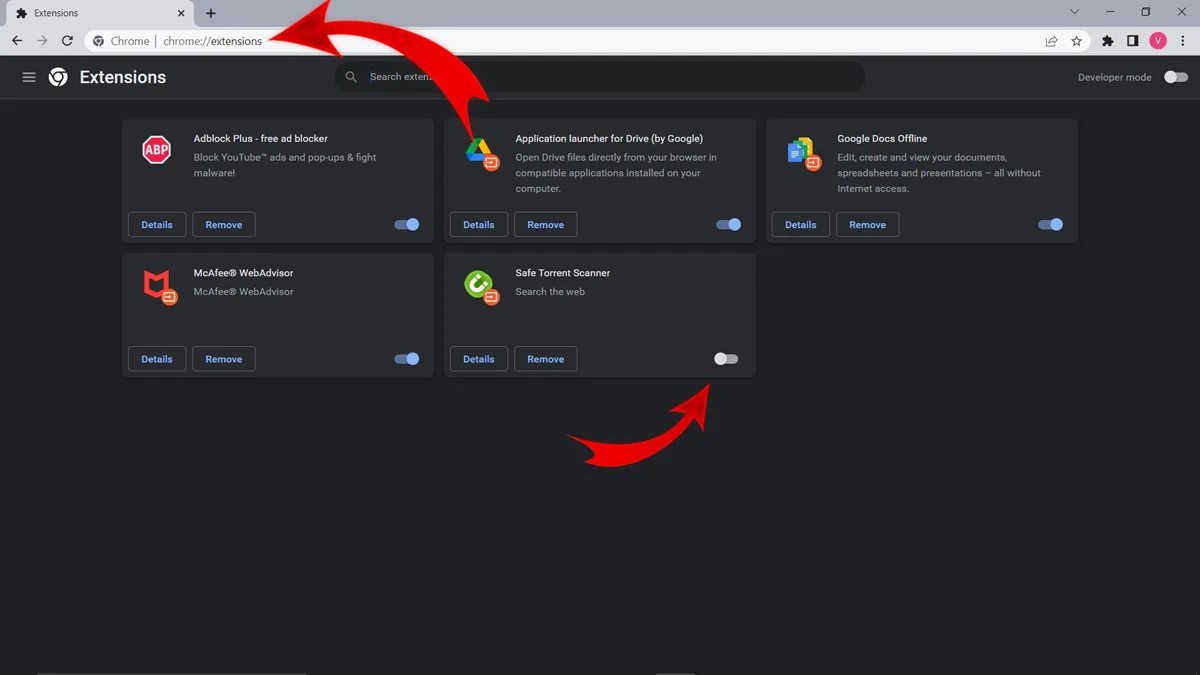
Task: Click 'Developer mode' label text
Action: [1115, 77]
